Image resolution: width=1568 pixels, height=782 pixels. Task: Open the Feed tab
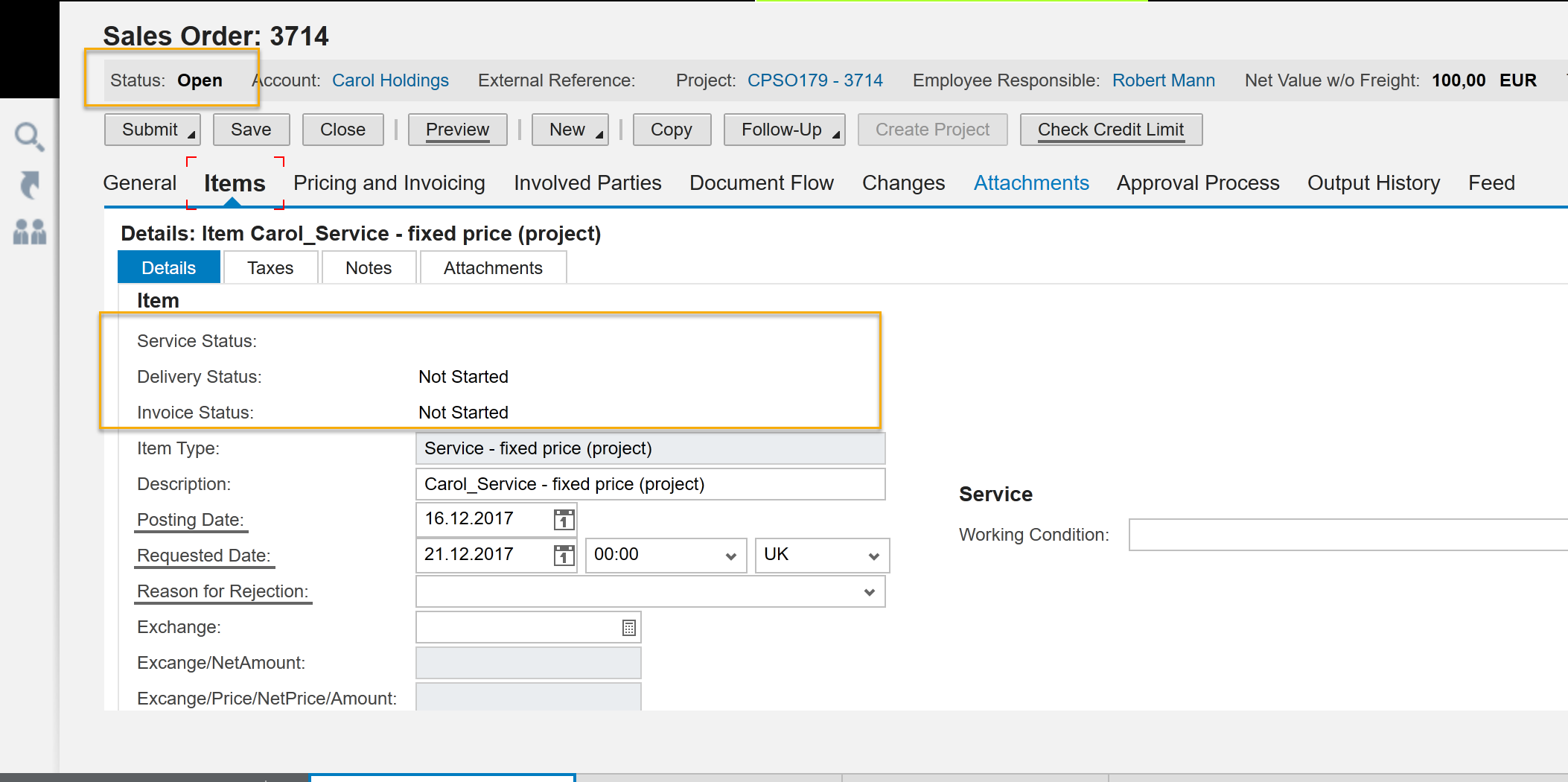(1491, 183)
